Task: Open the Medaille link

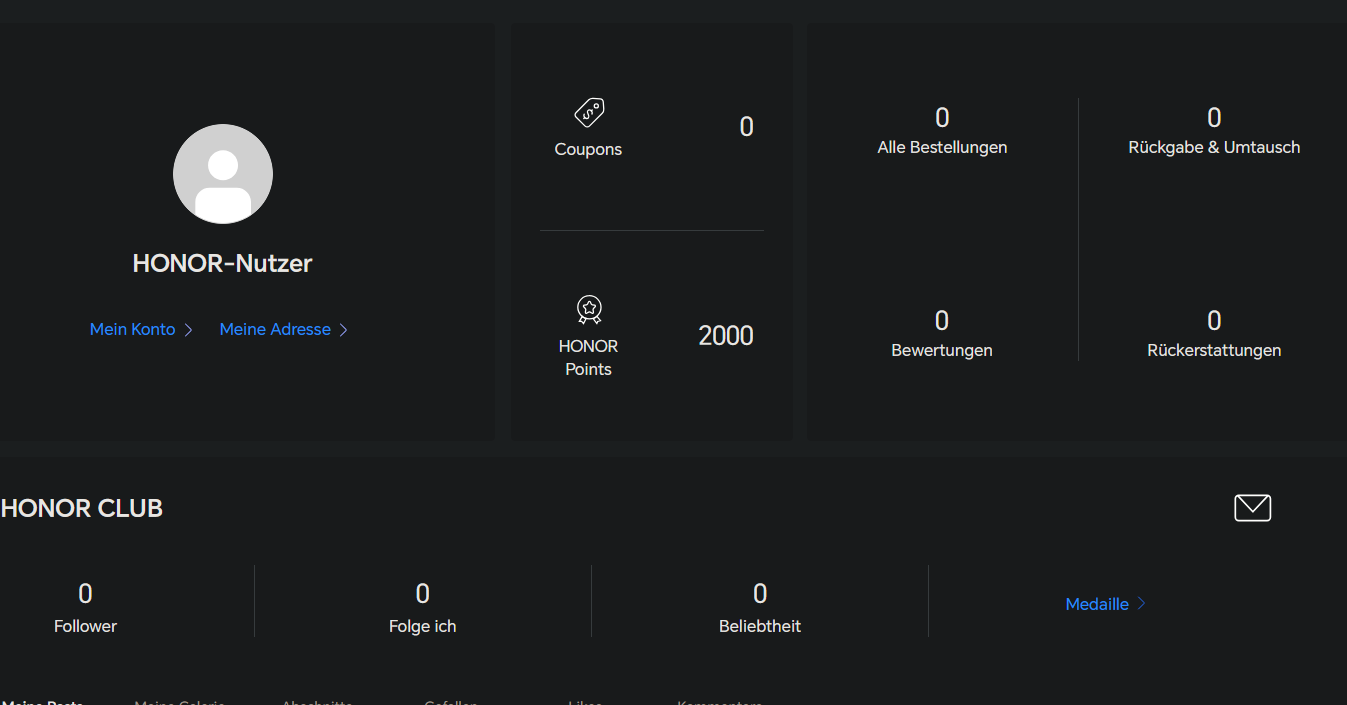Action: (1097, 604)
